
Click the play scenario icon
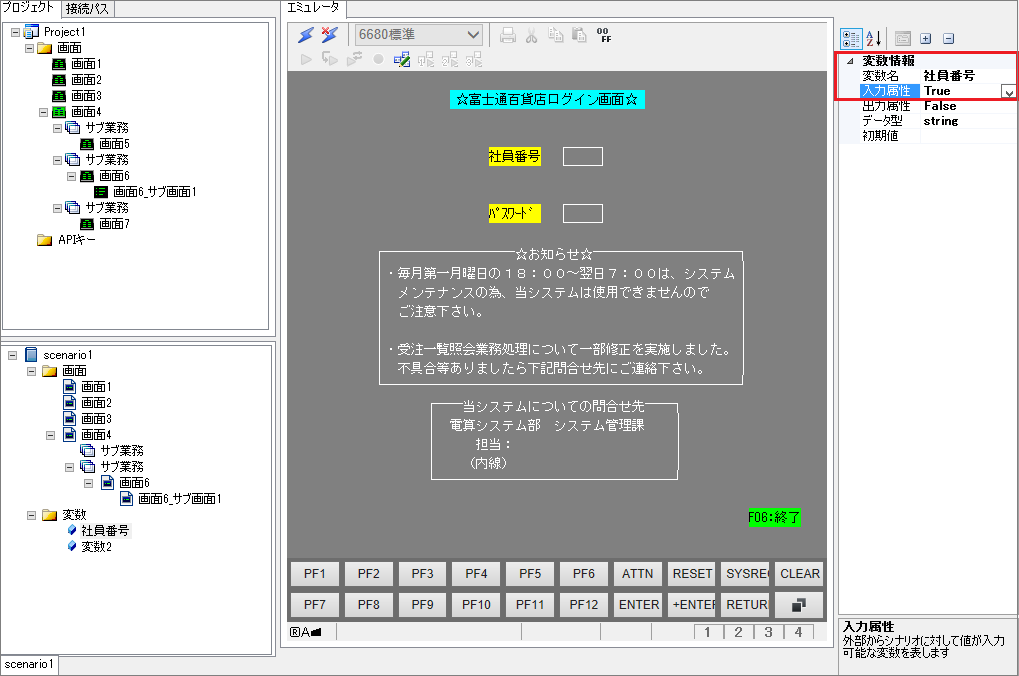(x=306, y=60)
